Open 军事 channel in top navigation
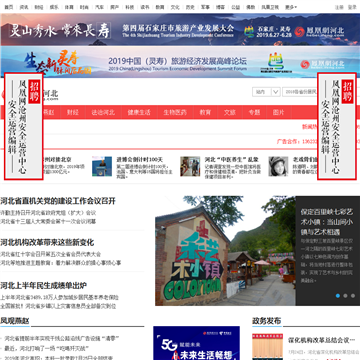The image size is (360, 360). 205,7
